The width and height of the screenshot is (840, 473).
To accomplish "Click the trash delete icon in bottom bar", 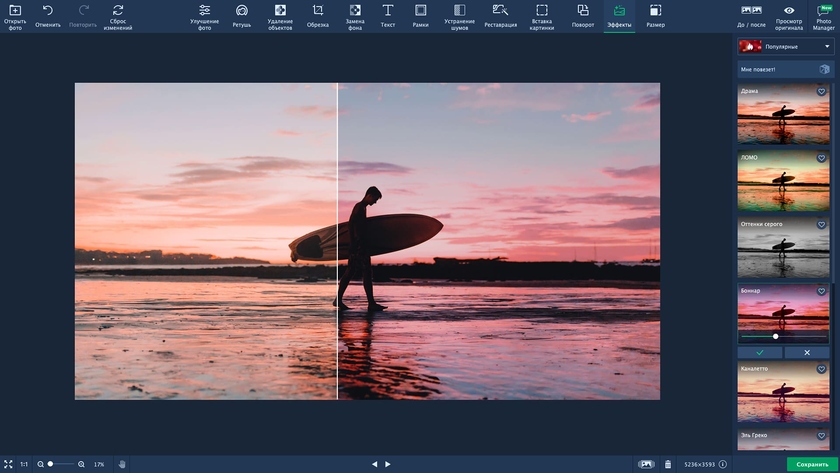I will coord(668,464).
